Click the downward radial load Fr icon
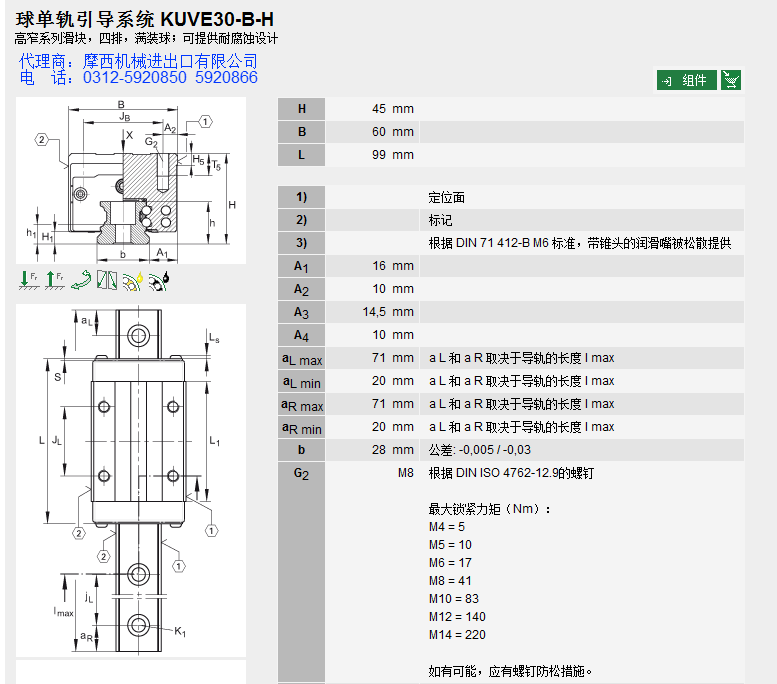Viewport: 777px width, 684px height. point(28,281)
